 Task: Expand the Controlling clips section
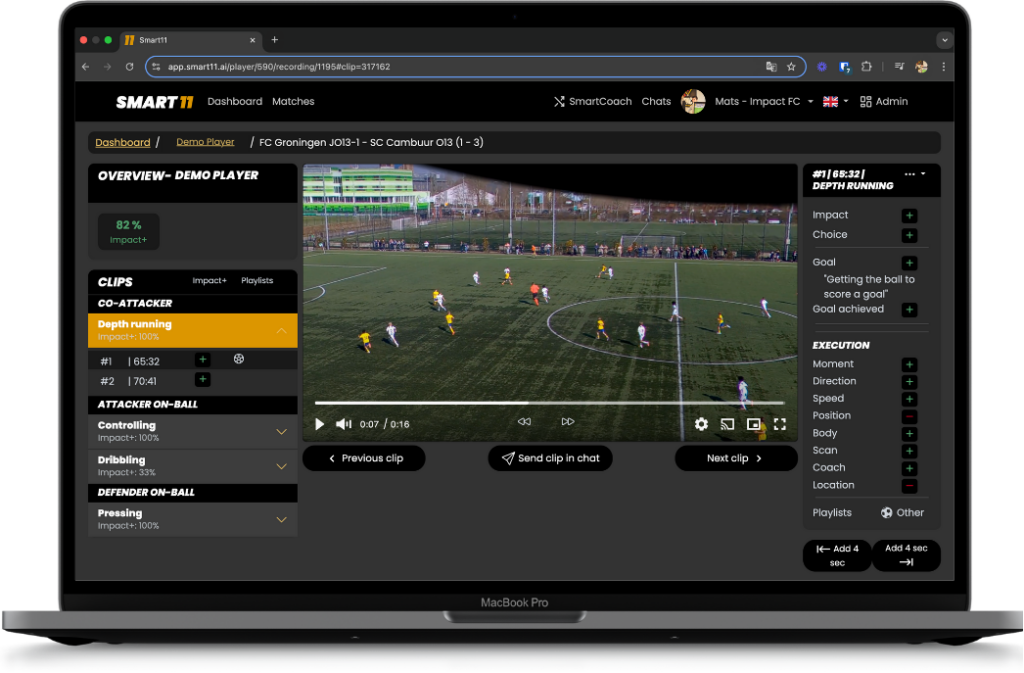click(281, 432)
